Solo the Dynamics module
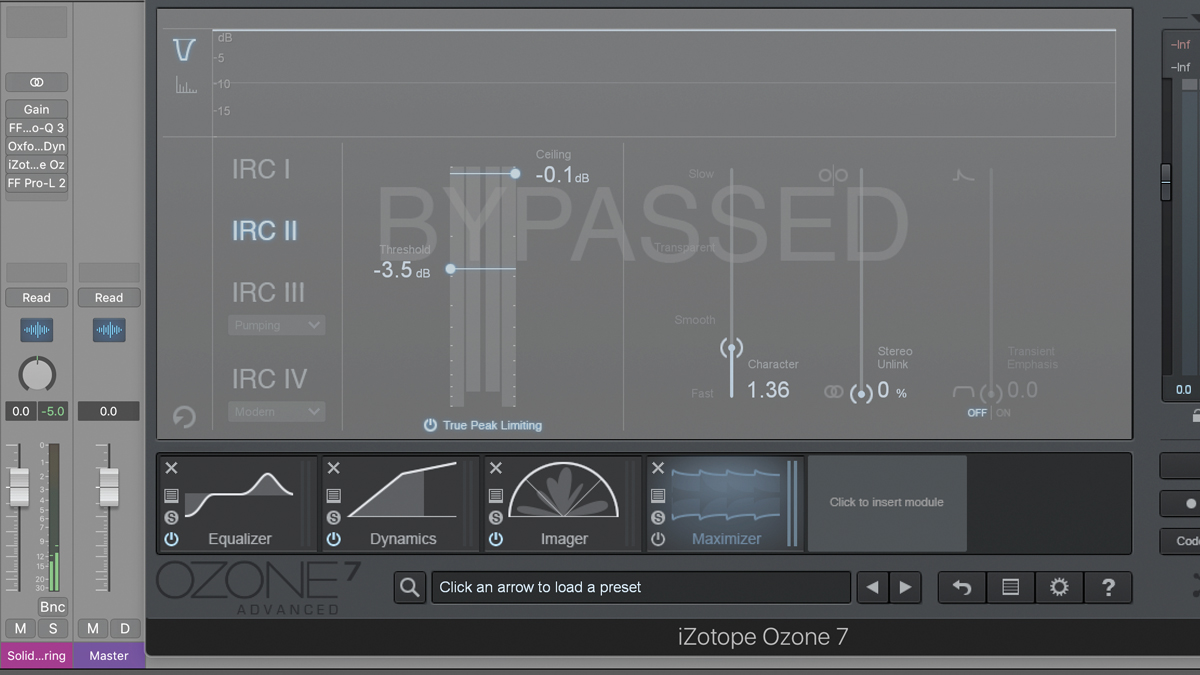The image size is (1200, 675). coord(333,517)
